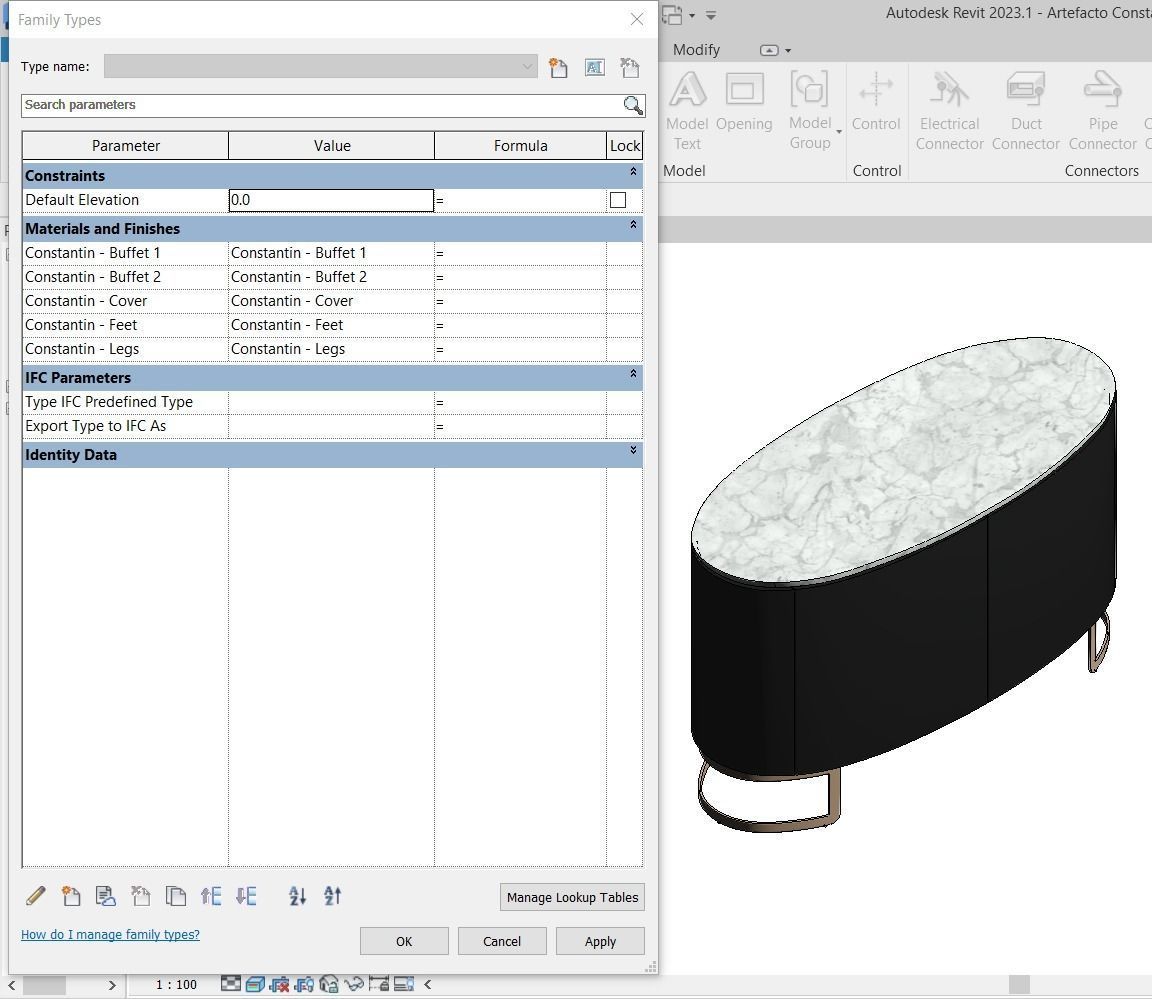Click the Model Text tool in the Revit ribbon
Viewport: 1152px width, 999px height.
pyautogui.click(x=687, y=111)
